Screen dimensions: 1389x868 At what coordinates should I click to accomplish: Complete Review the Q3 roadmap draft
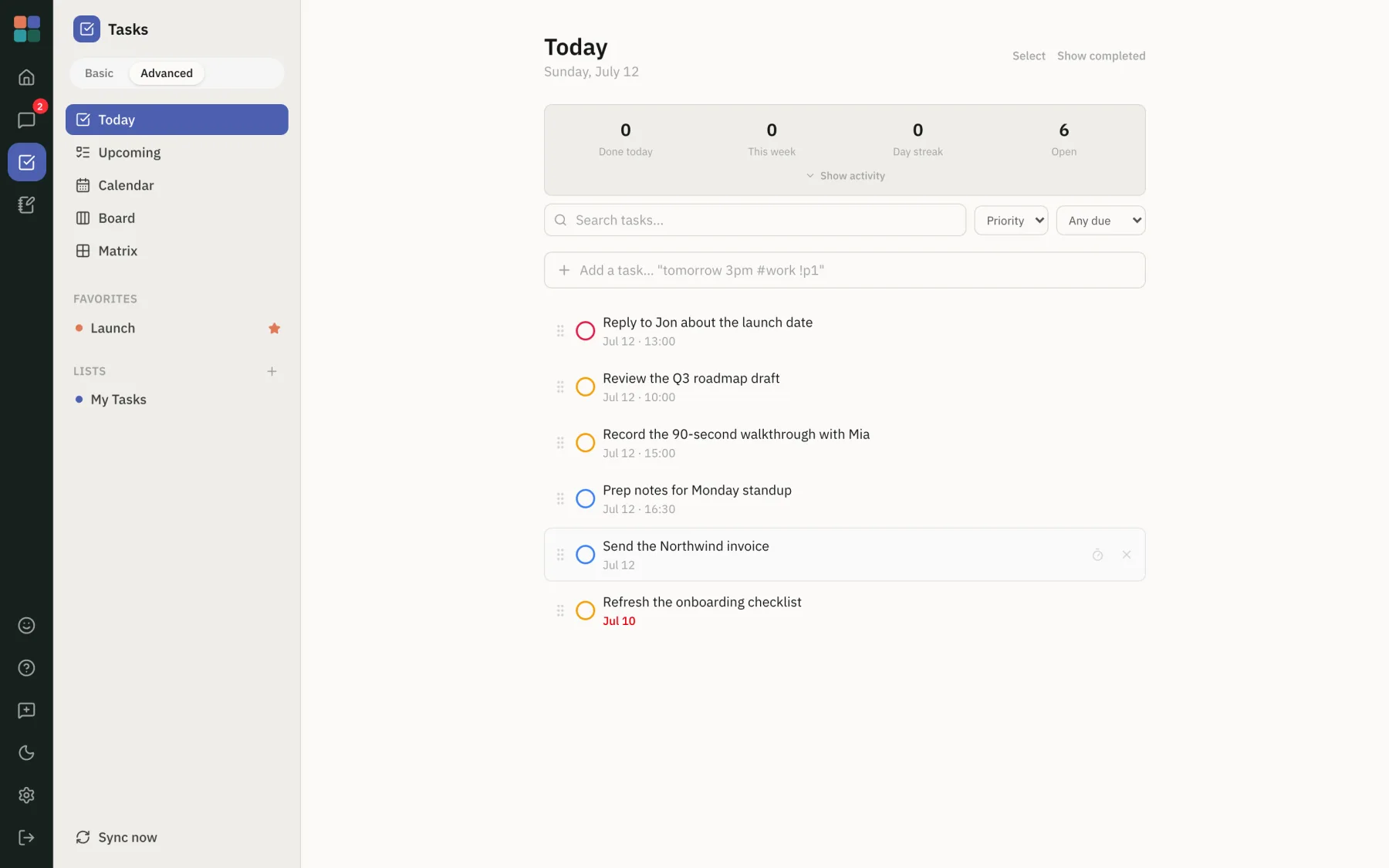[586, 387]
